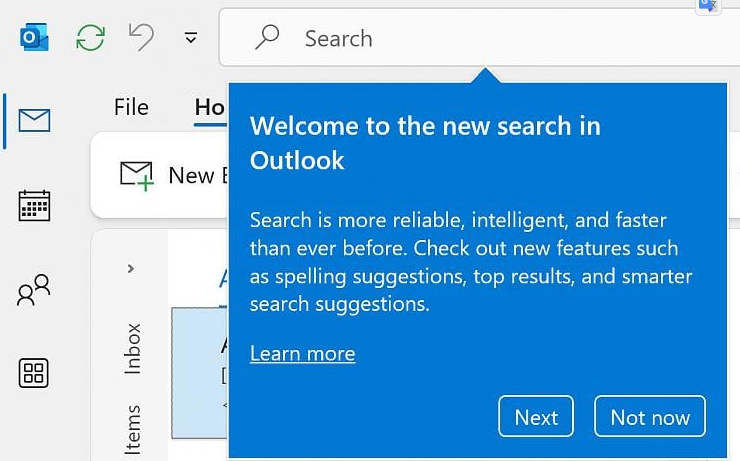Image resolution: width=740 pixels, height=461 pixels.
Task: Click the Undo arrow icon
Action: pos(142,38)
